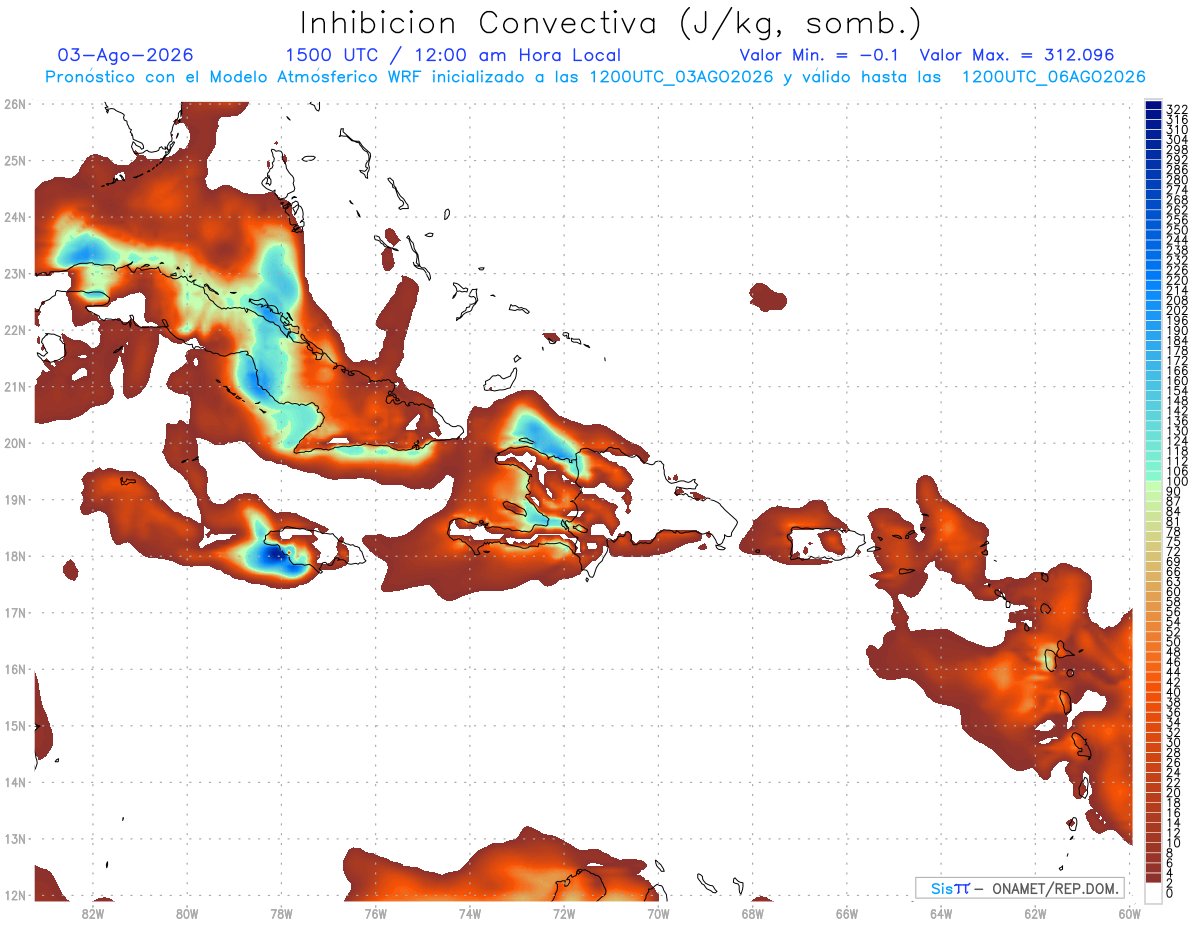Click the 'SisPI - ONAMET/REP.DOM.' credit label
The width and height of the screenshot is (1200, 927).
click(x=1019, y=888)
